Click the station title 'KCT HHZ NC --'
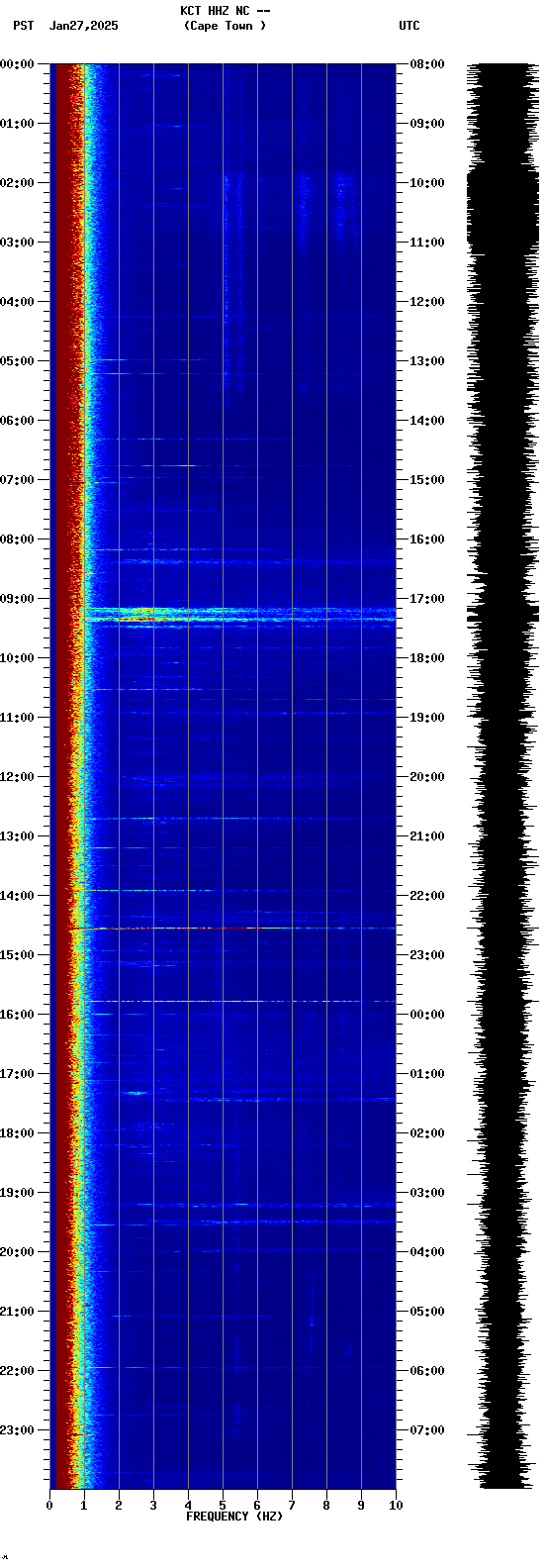Screen dimensions: 546x1568 coord(226,11)
